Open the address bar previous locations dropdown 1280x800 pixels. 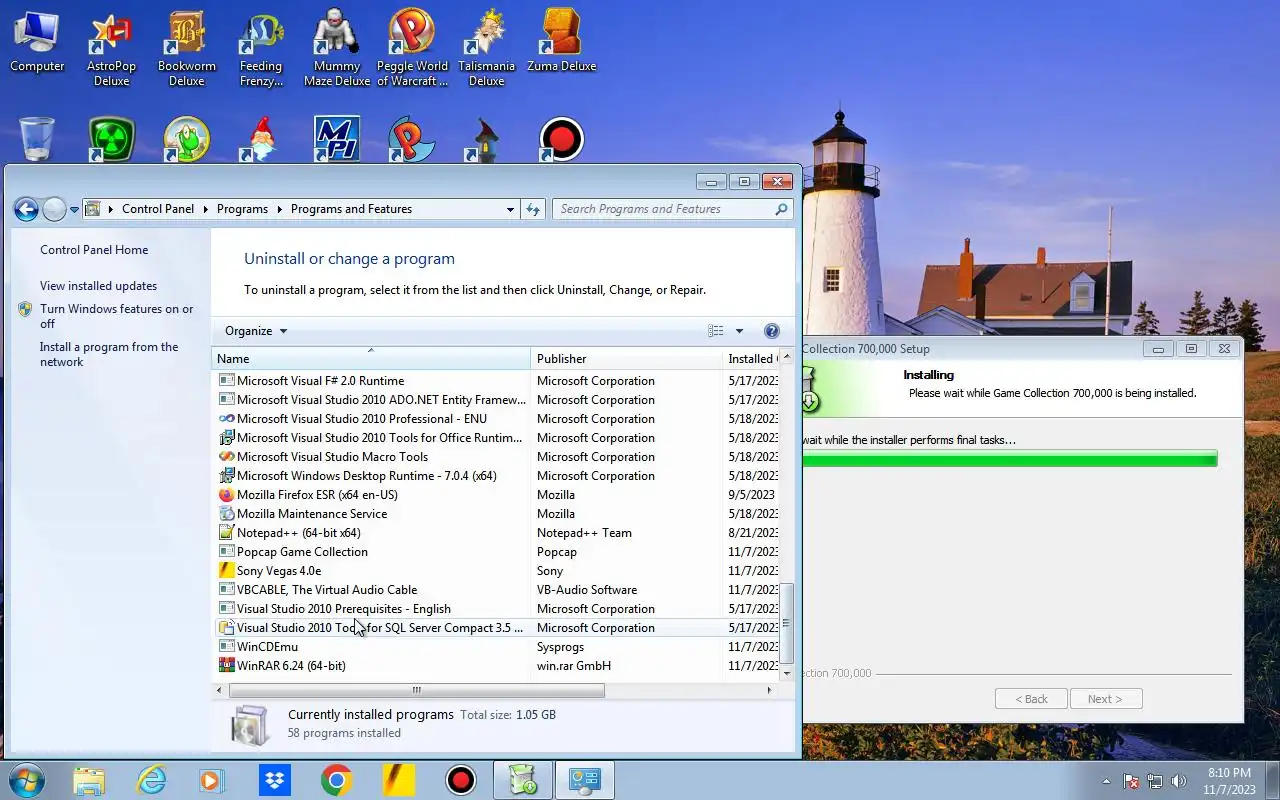pos(510,209)
